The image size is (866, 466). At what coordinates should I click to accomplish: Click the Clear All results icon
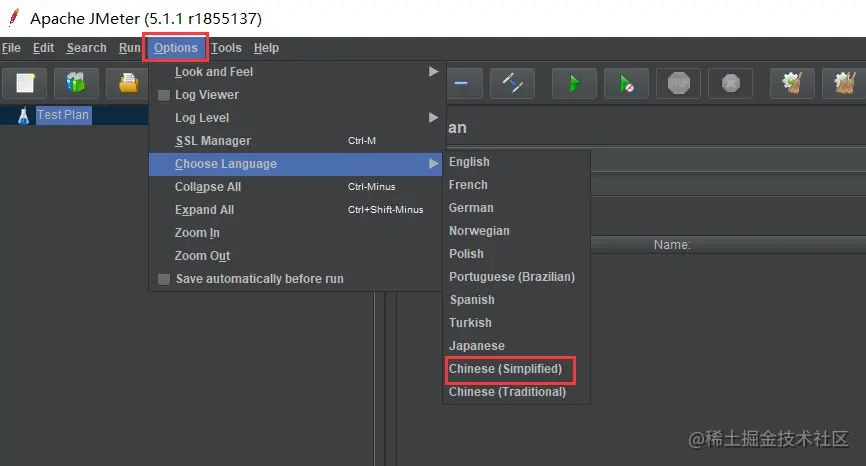(844, 83)
